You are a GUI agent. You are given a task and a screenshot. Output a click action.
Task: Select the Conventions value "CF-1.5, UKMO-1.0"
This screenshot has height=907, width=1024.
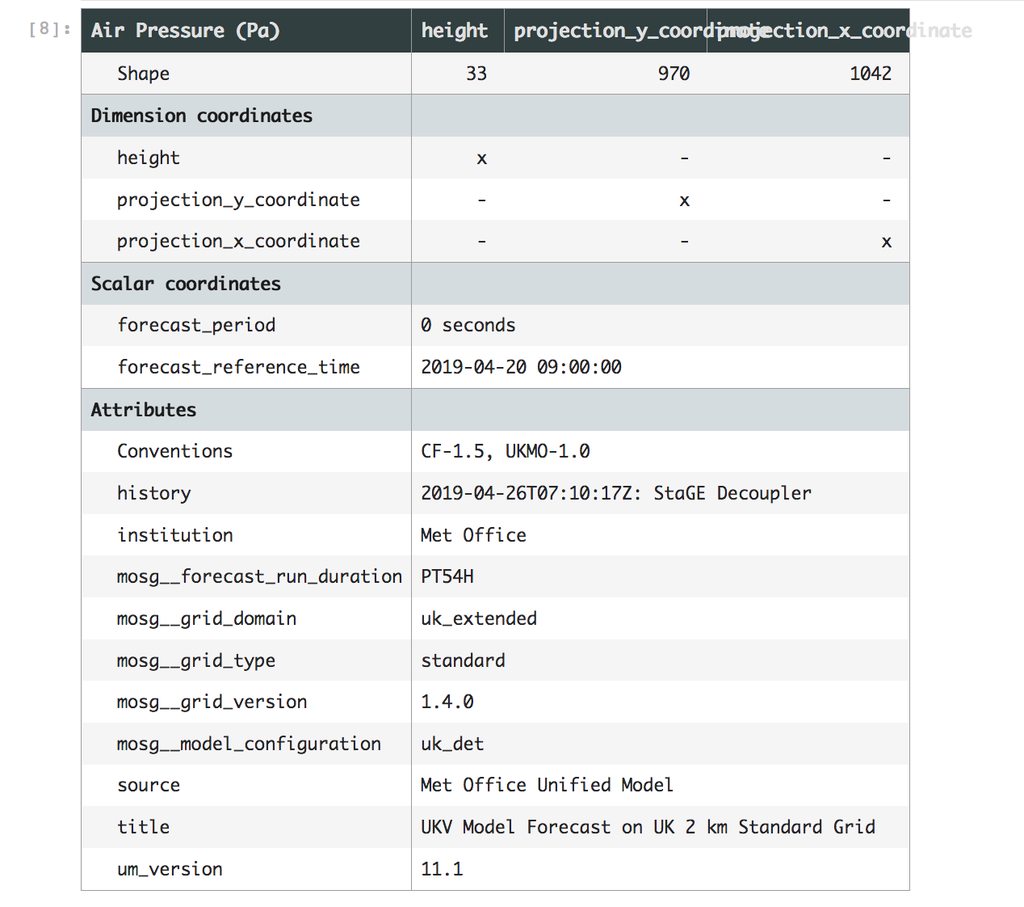(505, 452)
